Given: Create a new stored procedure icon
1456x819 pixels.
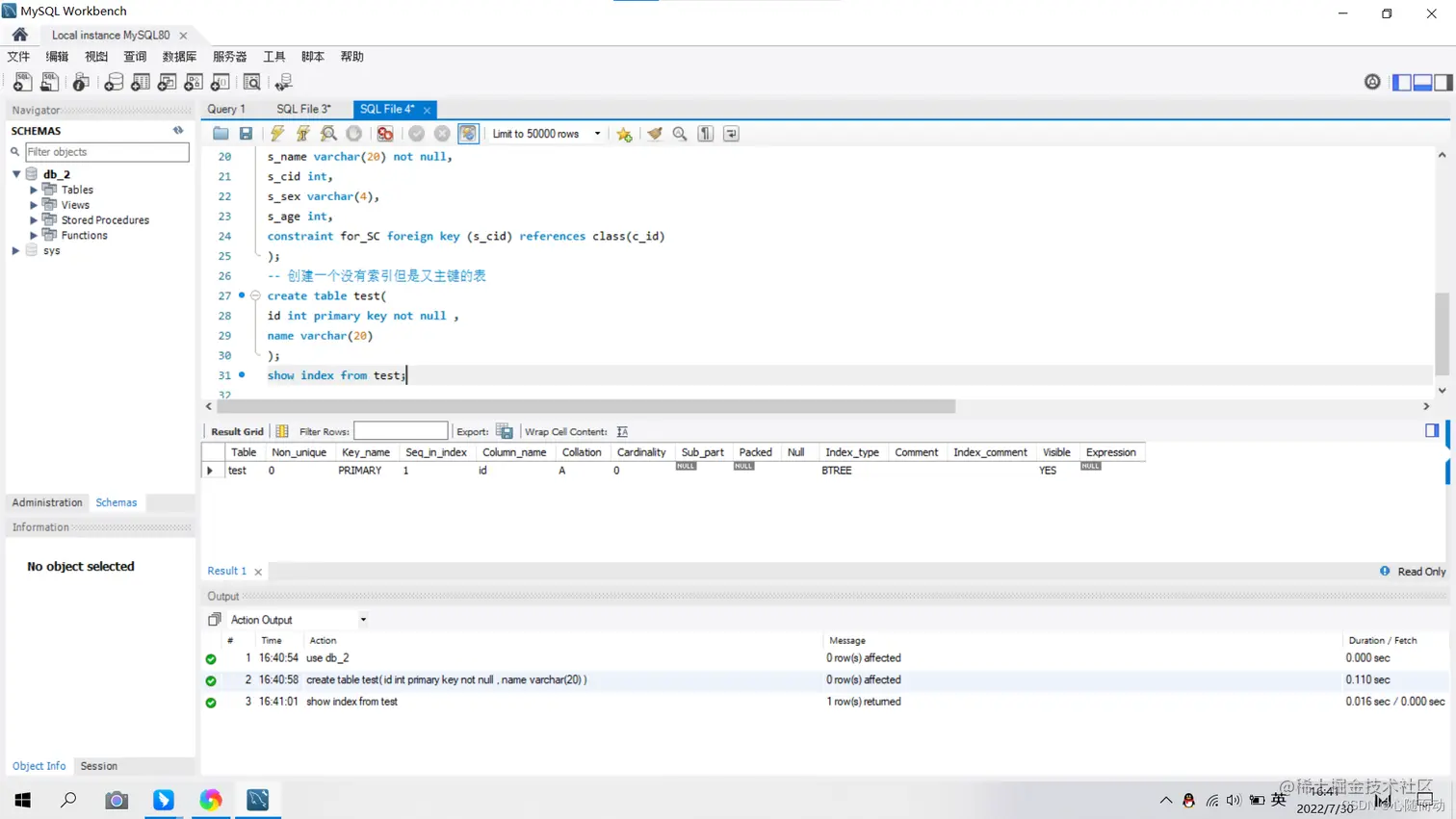Looking at the screenshot, I should pos(194,82).
